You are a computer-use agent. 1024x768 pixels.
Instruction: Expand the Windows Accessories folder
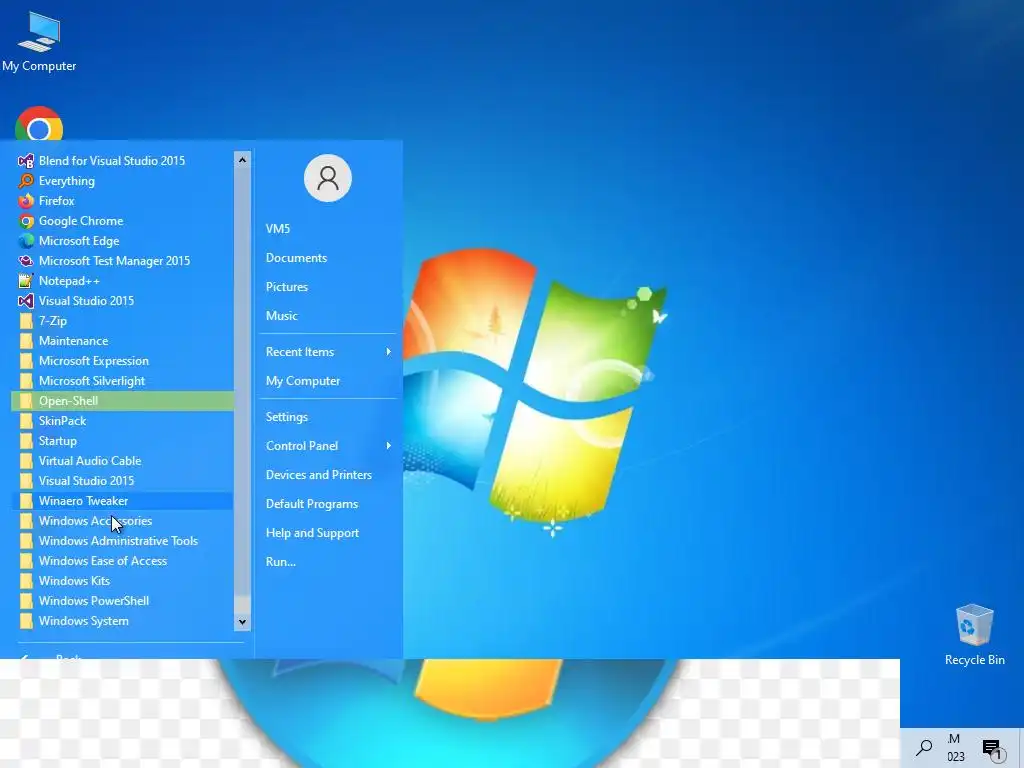tap(122, 521)
